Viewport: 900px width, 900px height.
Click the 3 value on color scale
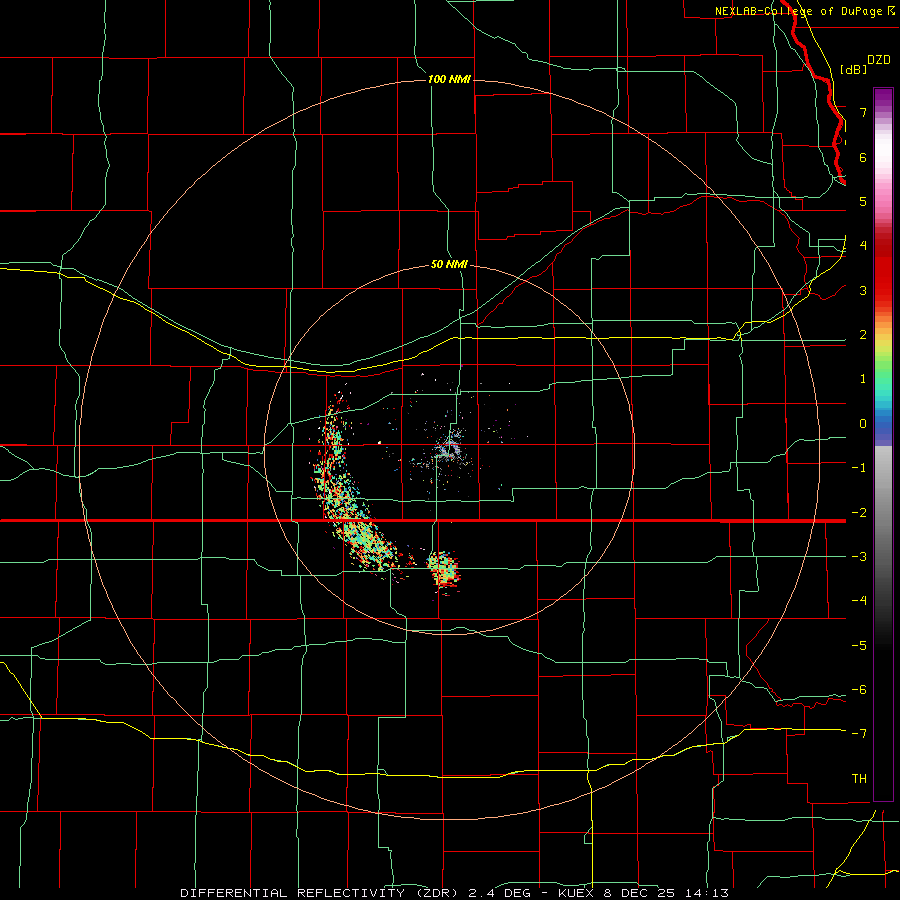(863, 290)
